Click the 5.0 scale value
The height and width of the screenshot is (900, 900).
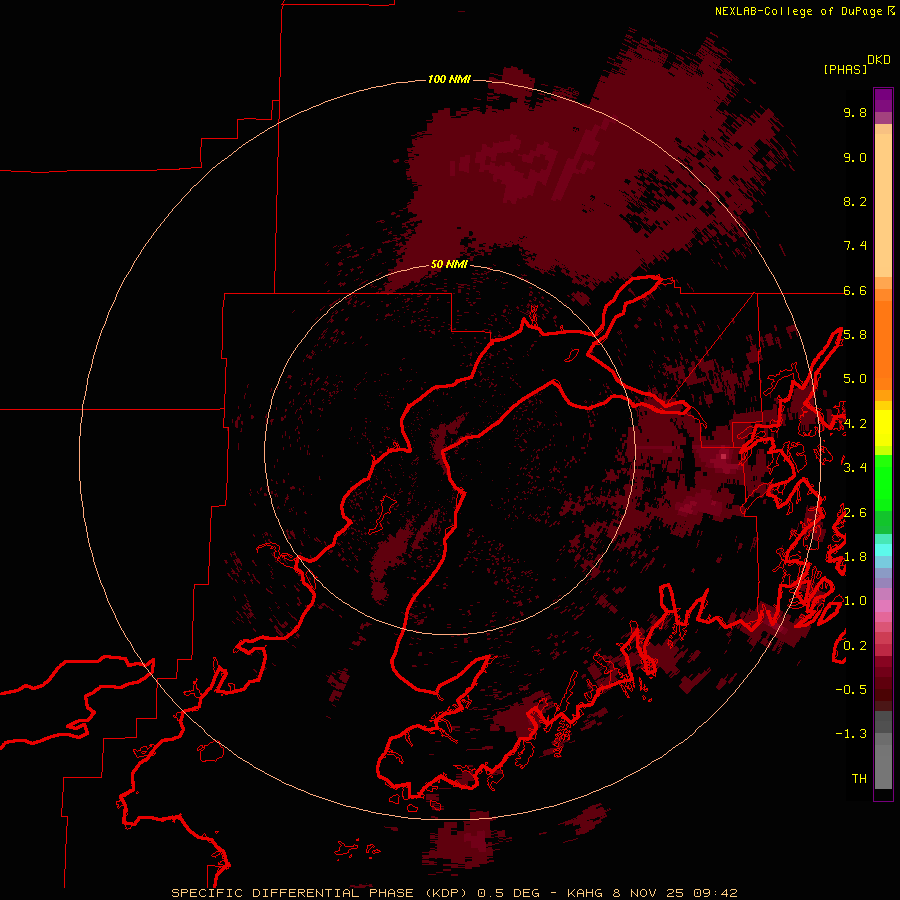tap(855, 379)
